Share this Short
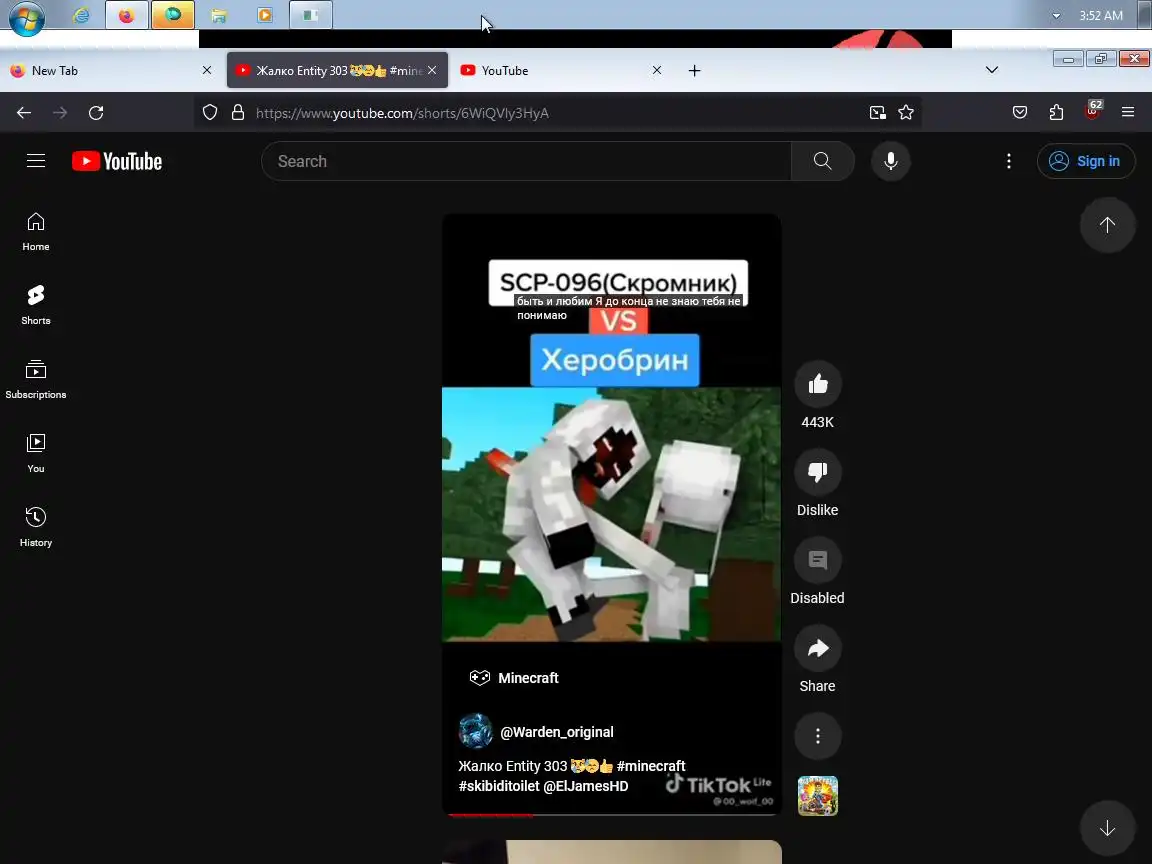Viewport: 1152px width, 864px height. [818, 649]
